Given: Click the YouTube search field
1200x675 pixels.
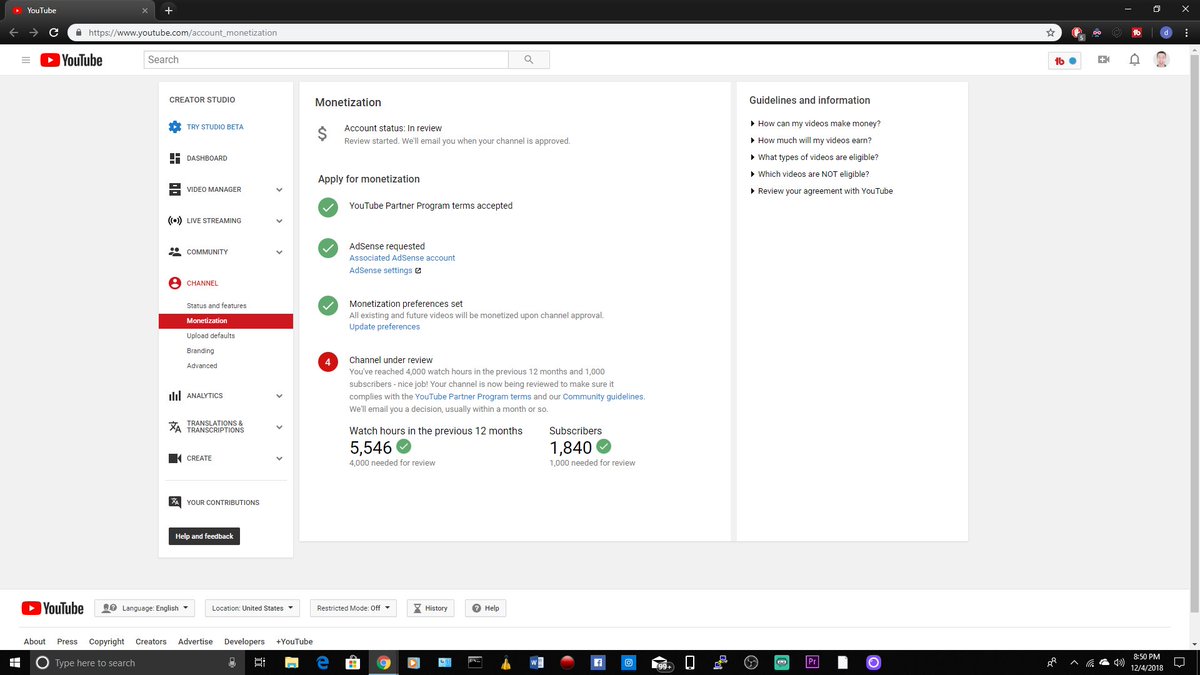Looking at the screenshot, I should click(326, 60).
